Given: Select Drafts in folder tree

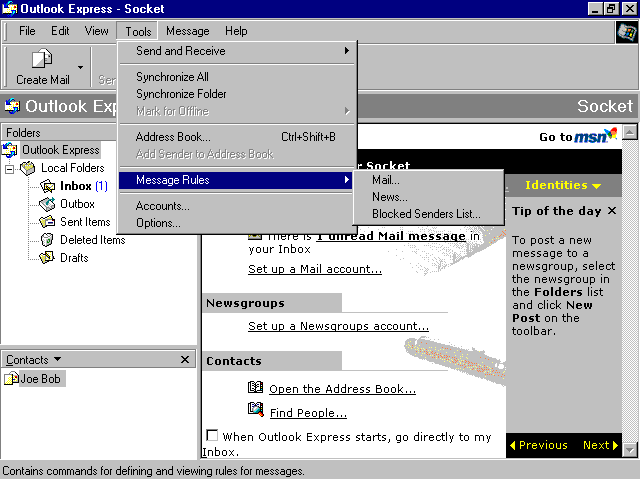Looking at the screenshot, I should pyautogui.click(x=74, y=258).
